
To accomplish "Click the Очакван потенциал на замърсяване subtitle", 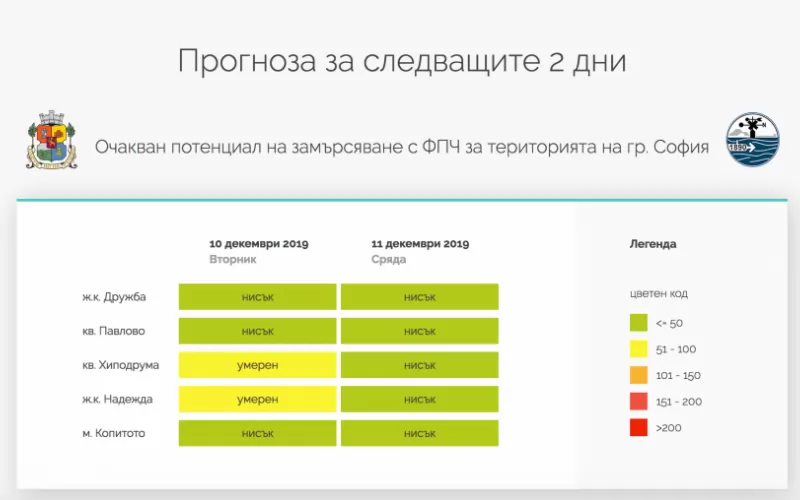I will 402,147.
